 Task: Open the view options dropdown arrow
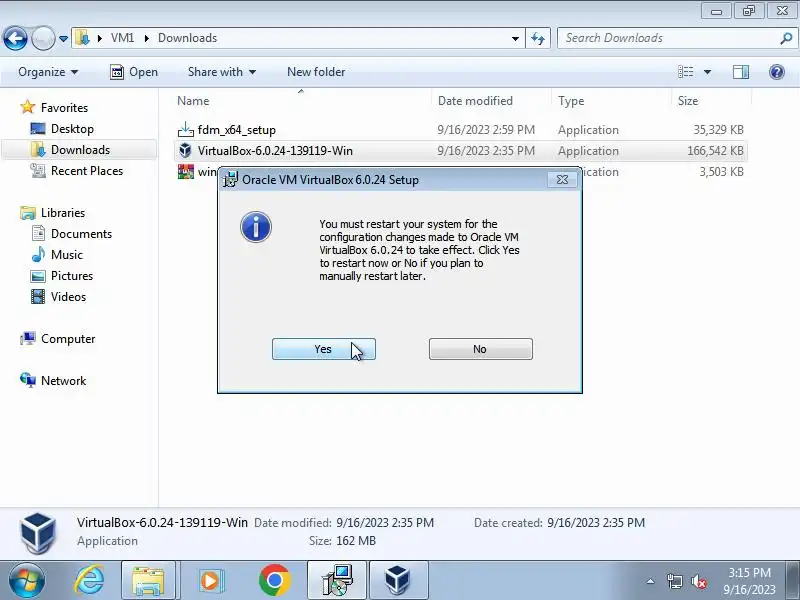click(x=708, y=72)
